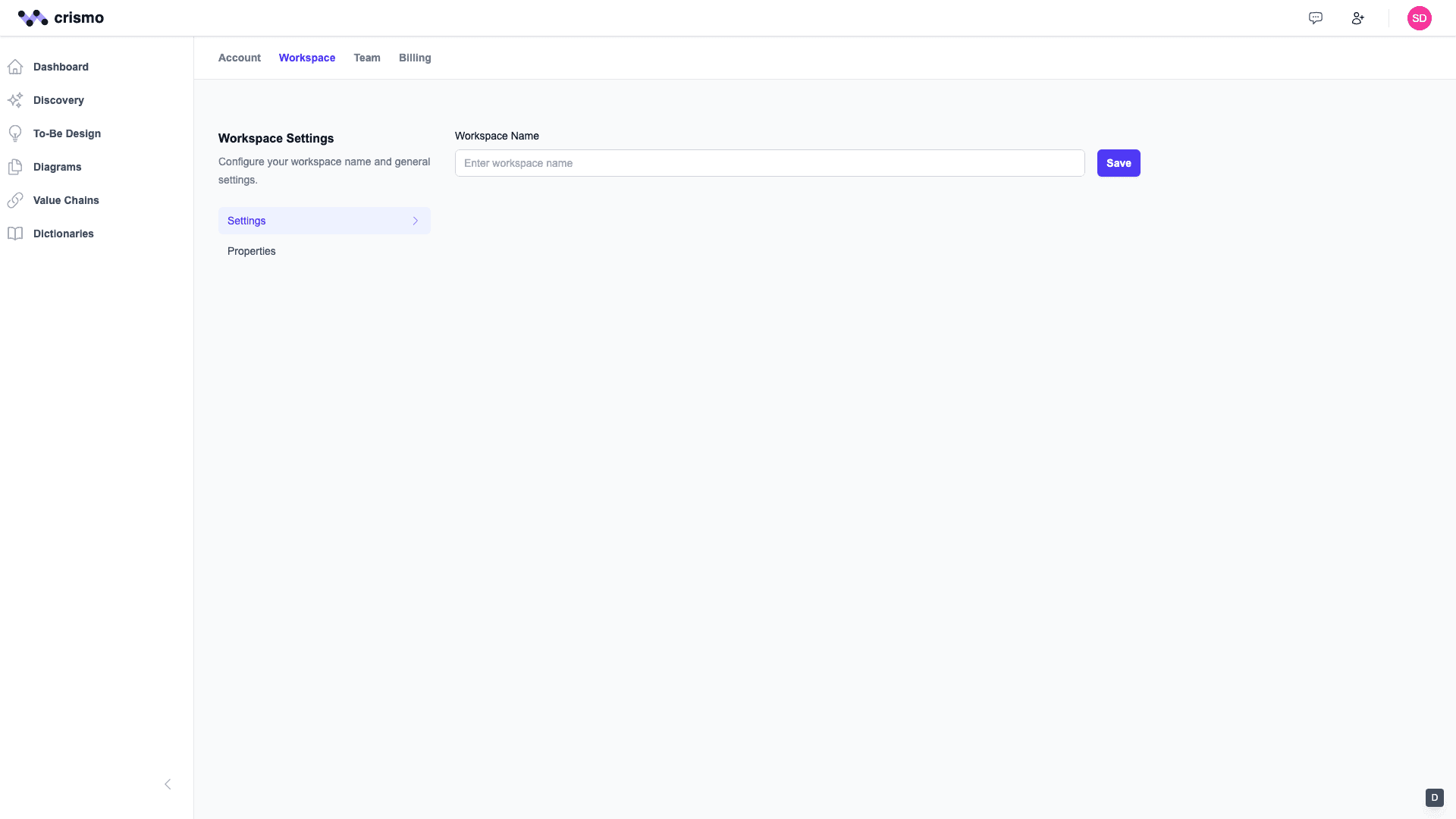Switch to the Account tab
The image size is (1456, 819).
(239, 58)
